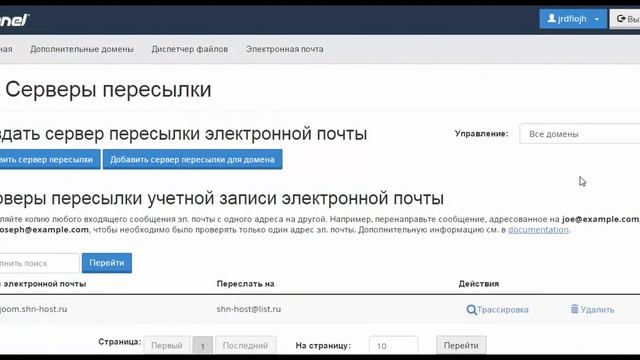This screenshot has width=640, height=360.
Task: Select page 1 in pagination
Action: tap(202, 346)
